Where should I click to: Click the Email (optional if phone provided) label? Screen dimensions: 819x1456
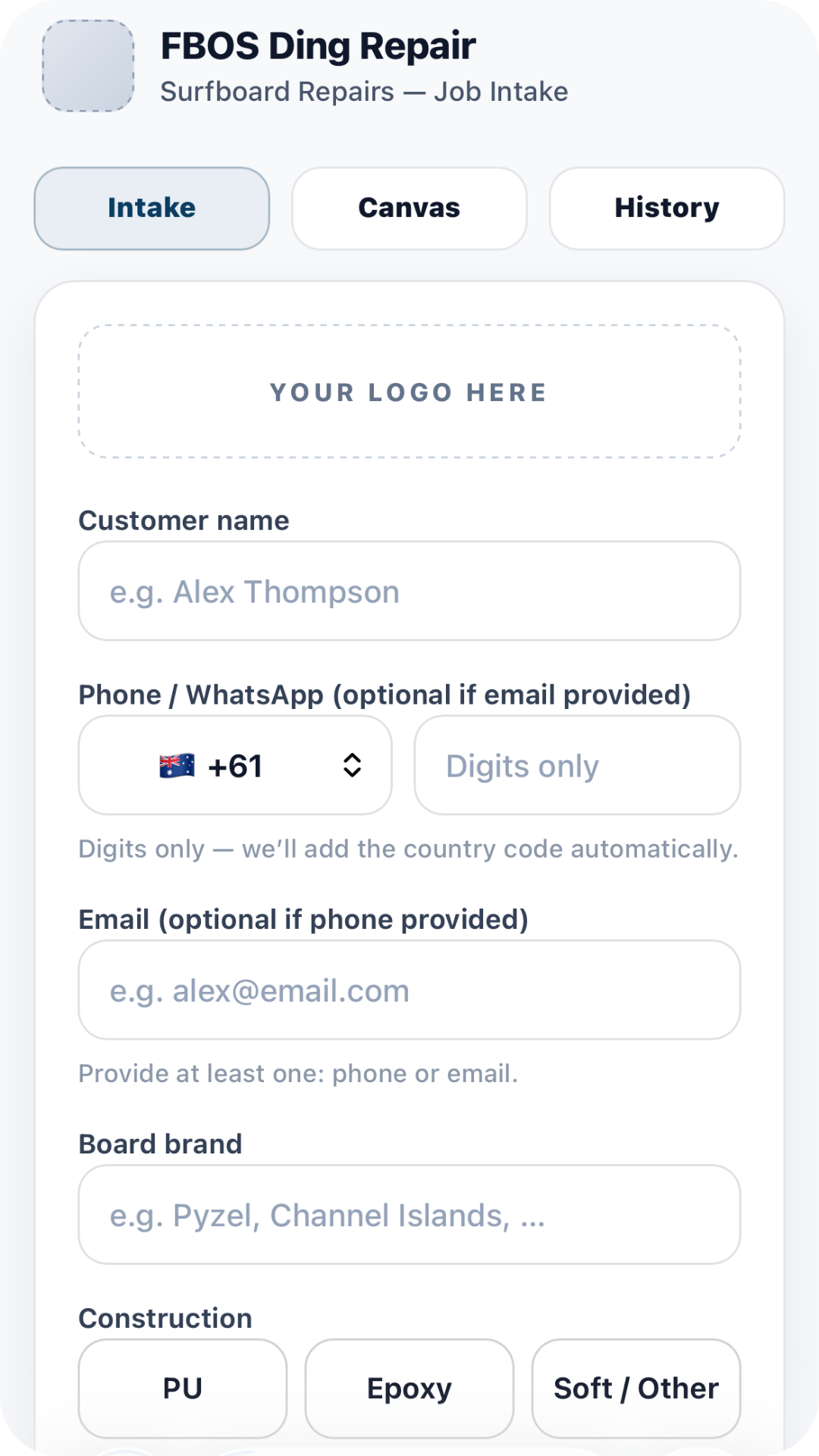tap(303, 919)
